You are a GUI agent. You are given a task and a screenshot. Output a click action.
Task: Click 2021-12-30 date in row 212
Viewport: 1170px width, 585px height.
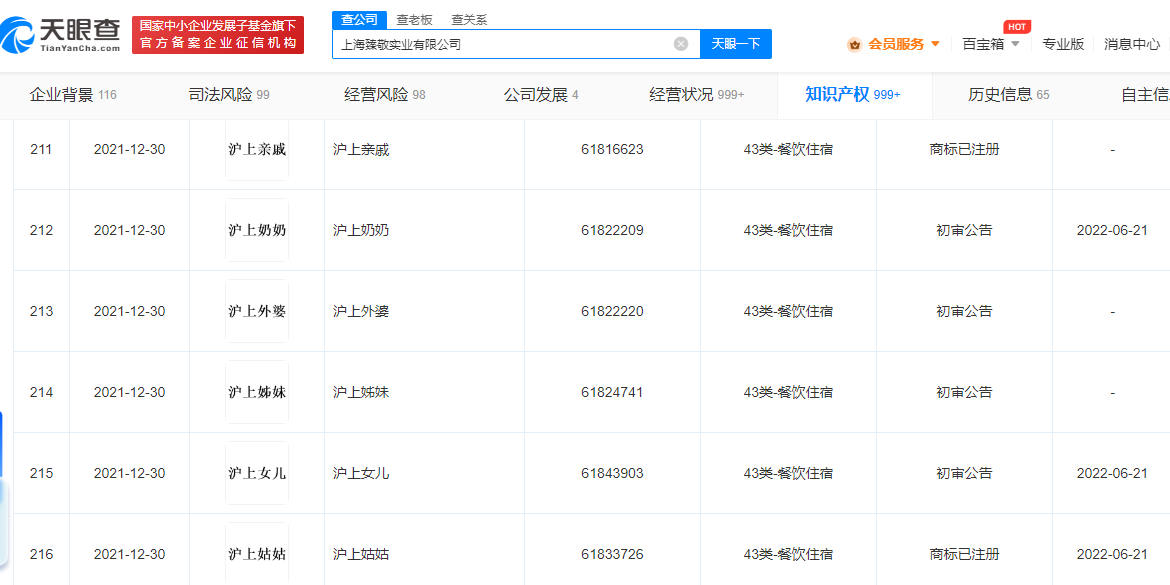click(129, 230)
